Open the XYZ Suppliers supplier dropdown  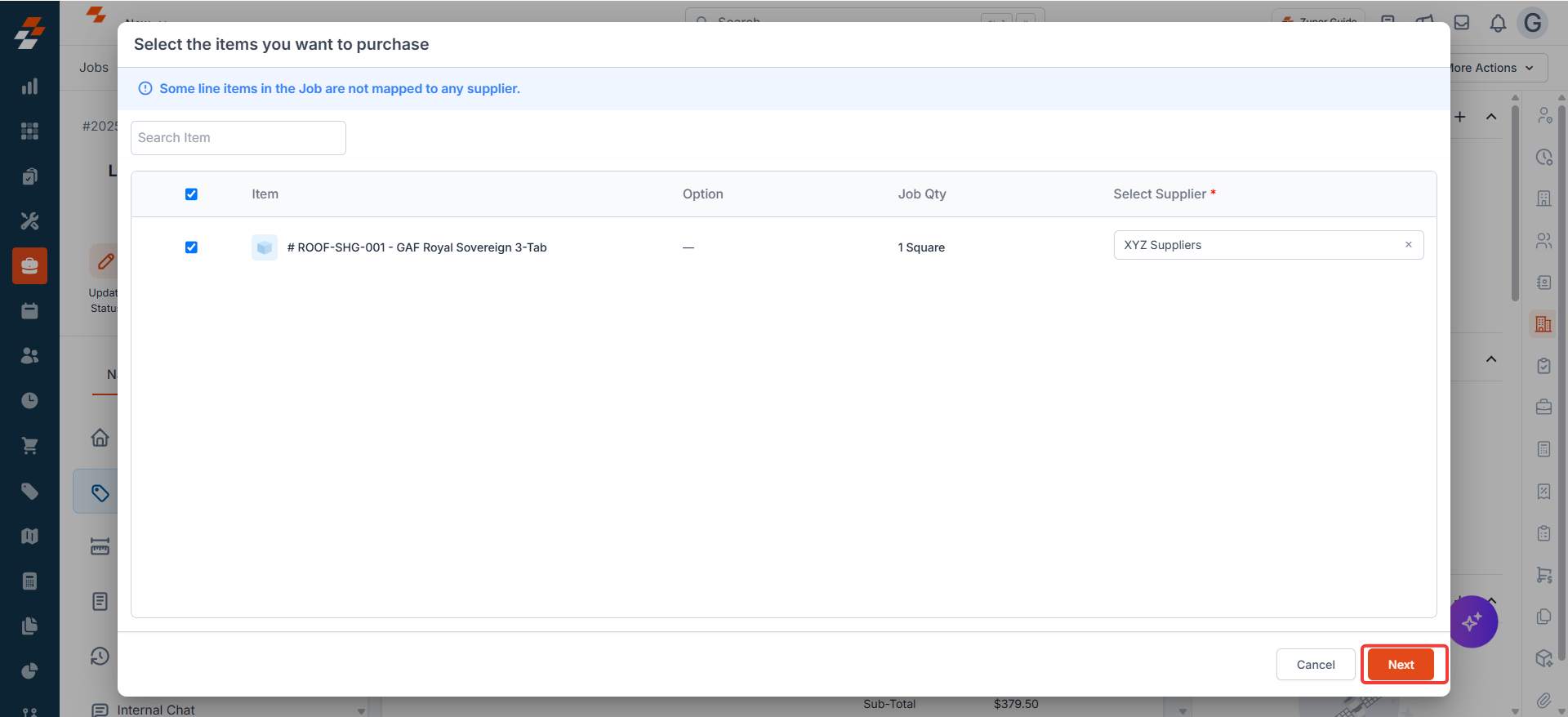point(1268,245)
